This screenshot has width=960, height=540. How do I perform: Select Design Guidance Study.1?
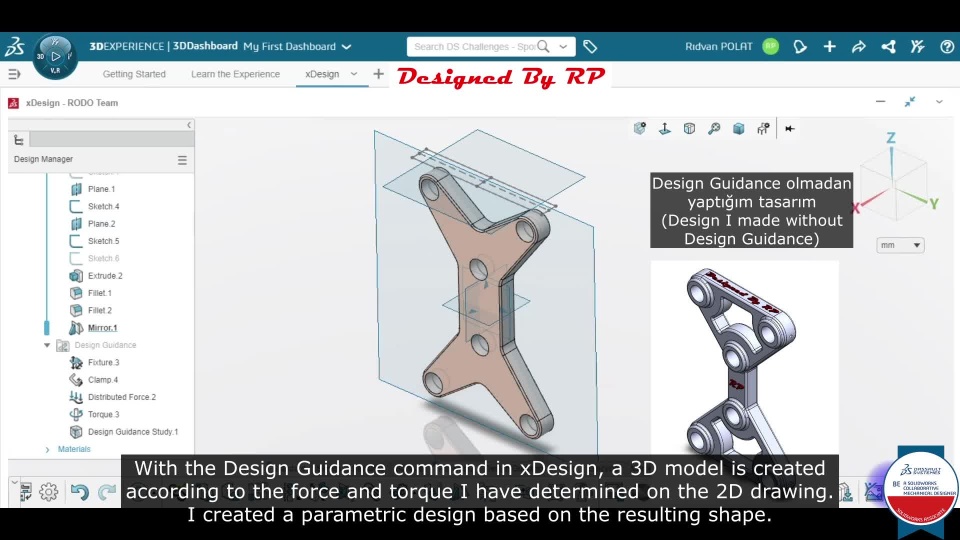click(133, 432)
